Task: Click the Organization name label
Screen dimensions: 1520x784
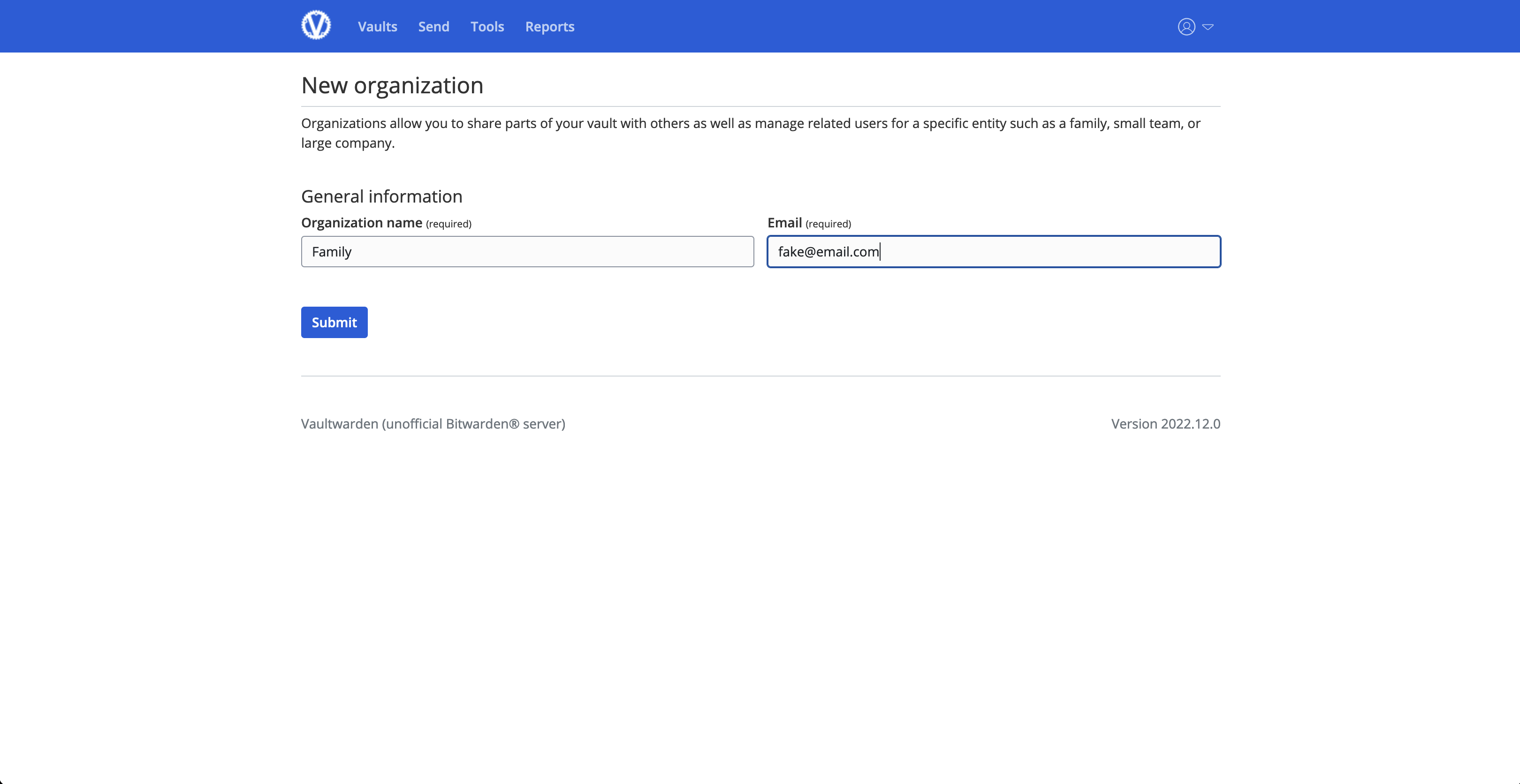Action: coord(361,222)
